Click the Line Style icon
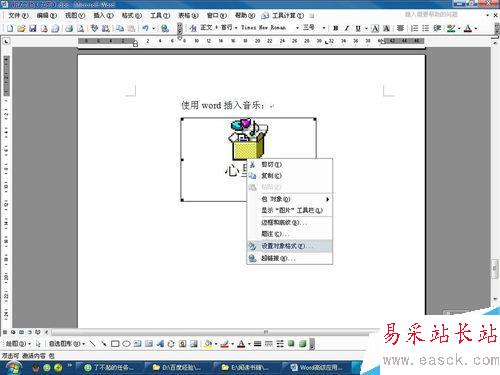Viewport: 500px width, 375px height. (x=257, y=344)
